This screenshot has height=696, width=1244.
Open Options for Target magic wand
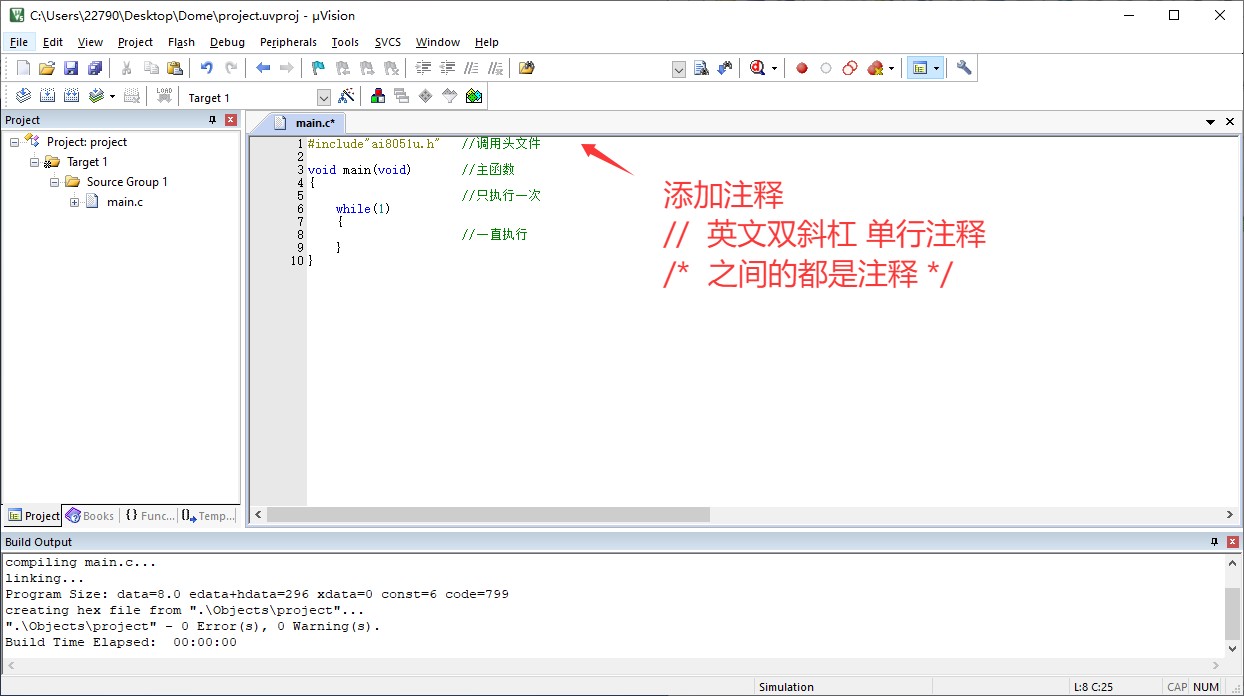pos(346,96)
